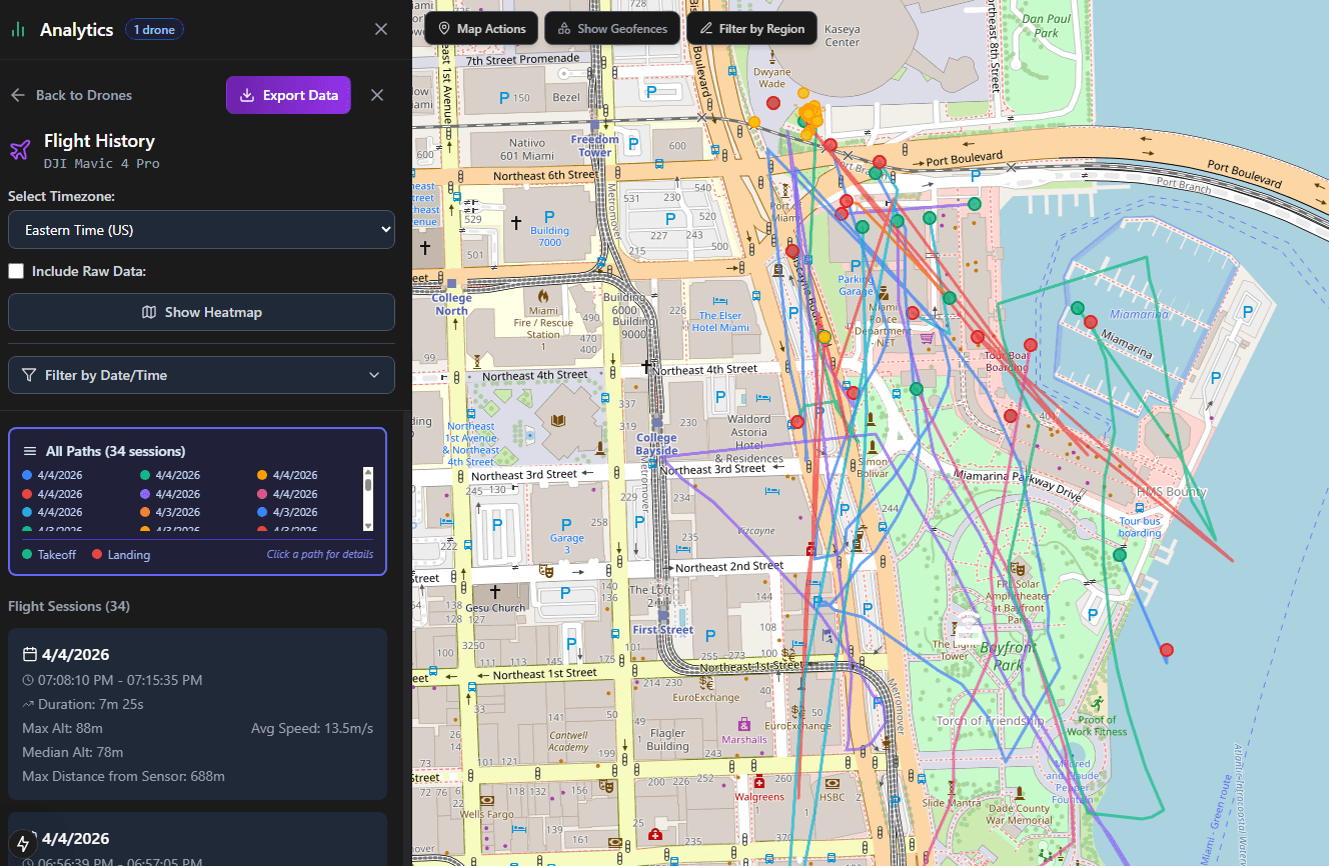This screenshot has height=866, width=1329.
Task: Click the path legend scrollbar up arrow
Action: coord(368,472)
